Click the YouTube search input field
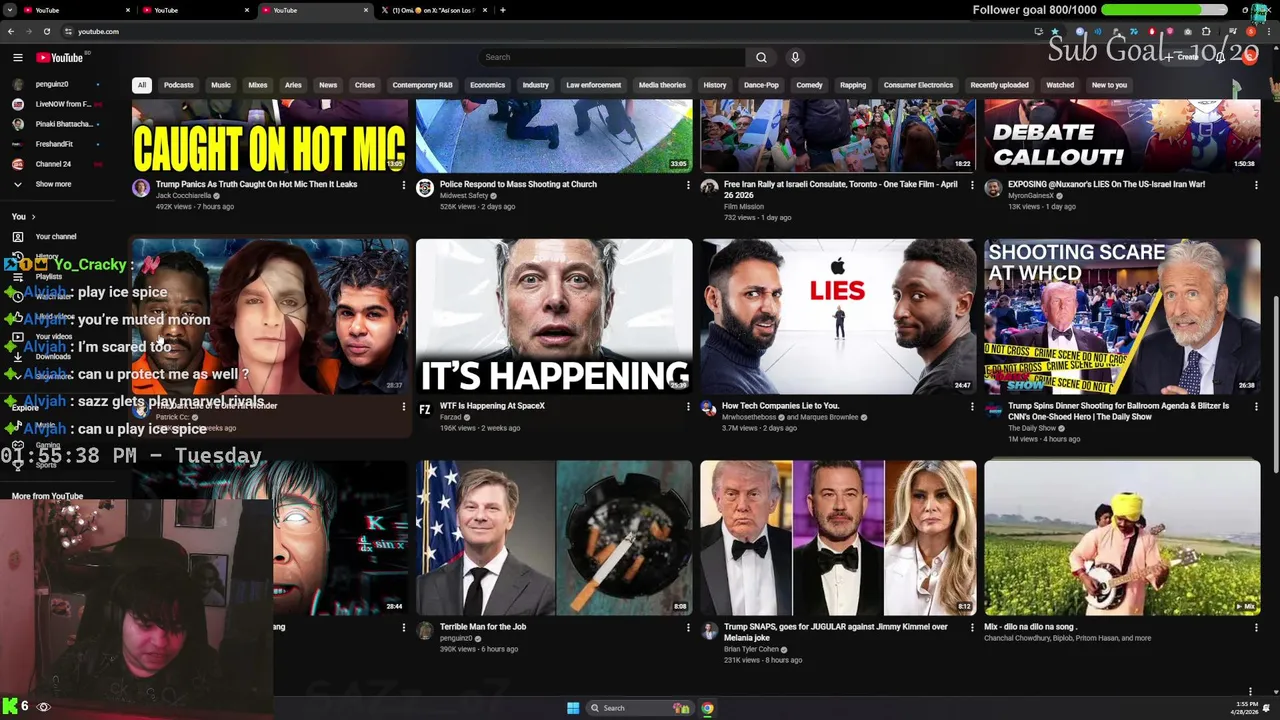Image resolution: width=1280 pixels, height=720 pixels. pyautogui.click(x=612, y=57)
